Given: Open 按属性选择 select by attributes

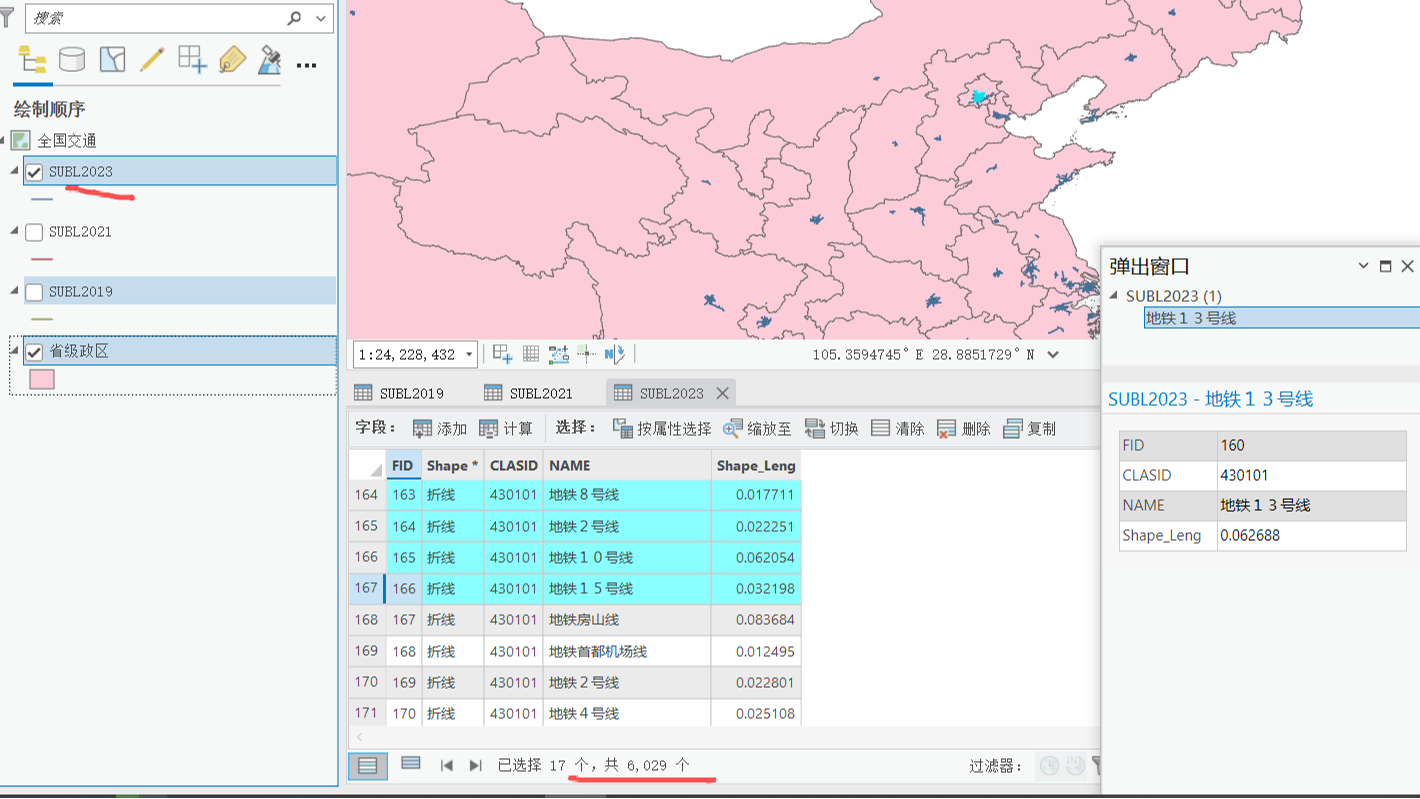Looking at the screenshot, I should coord(662,428).
